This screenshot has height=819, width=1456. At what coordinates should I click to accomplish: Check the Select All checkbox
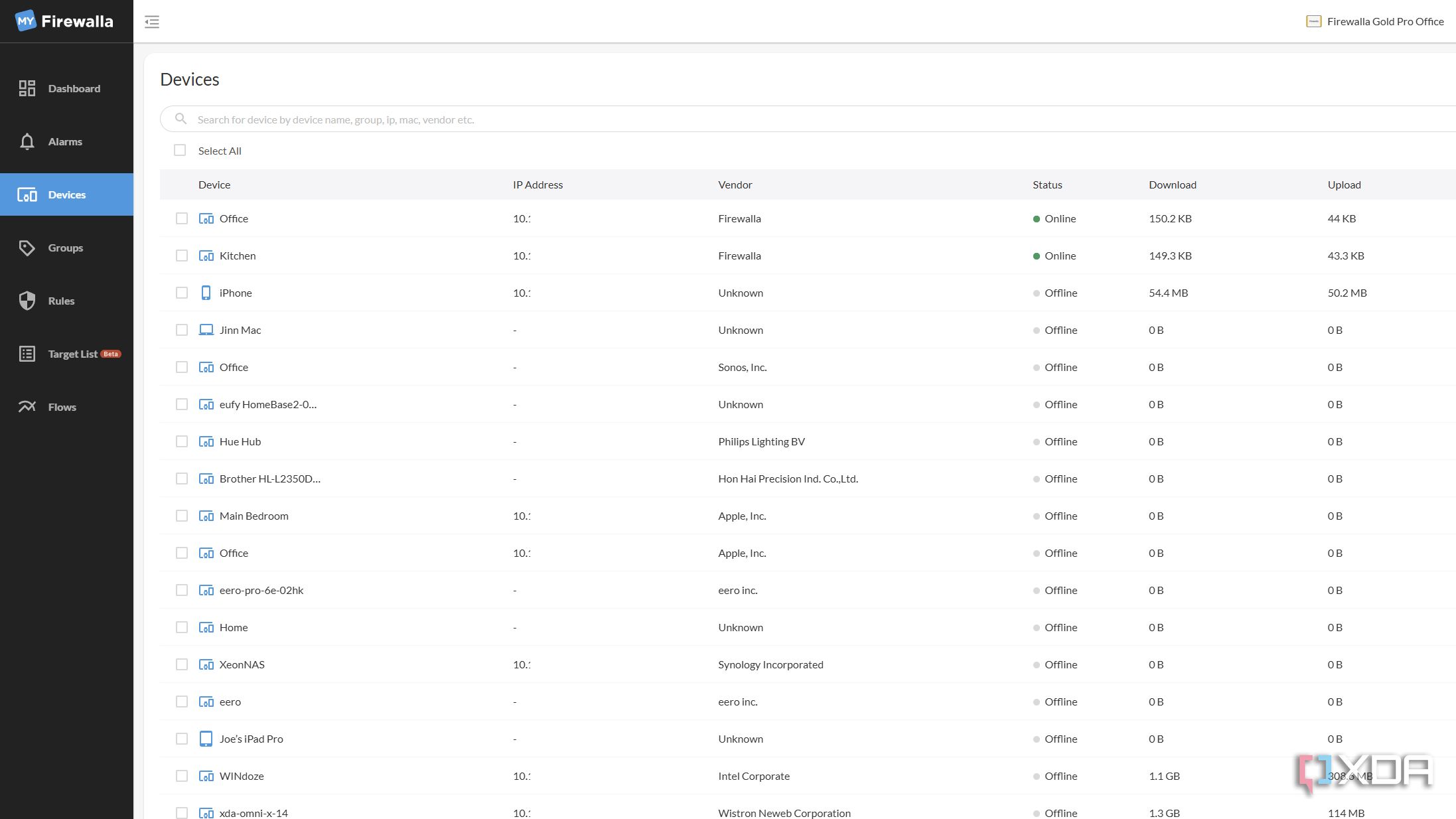(x=180, y=150)
